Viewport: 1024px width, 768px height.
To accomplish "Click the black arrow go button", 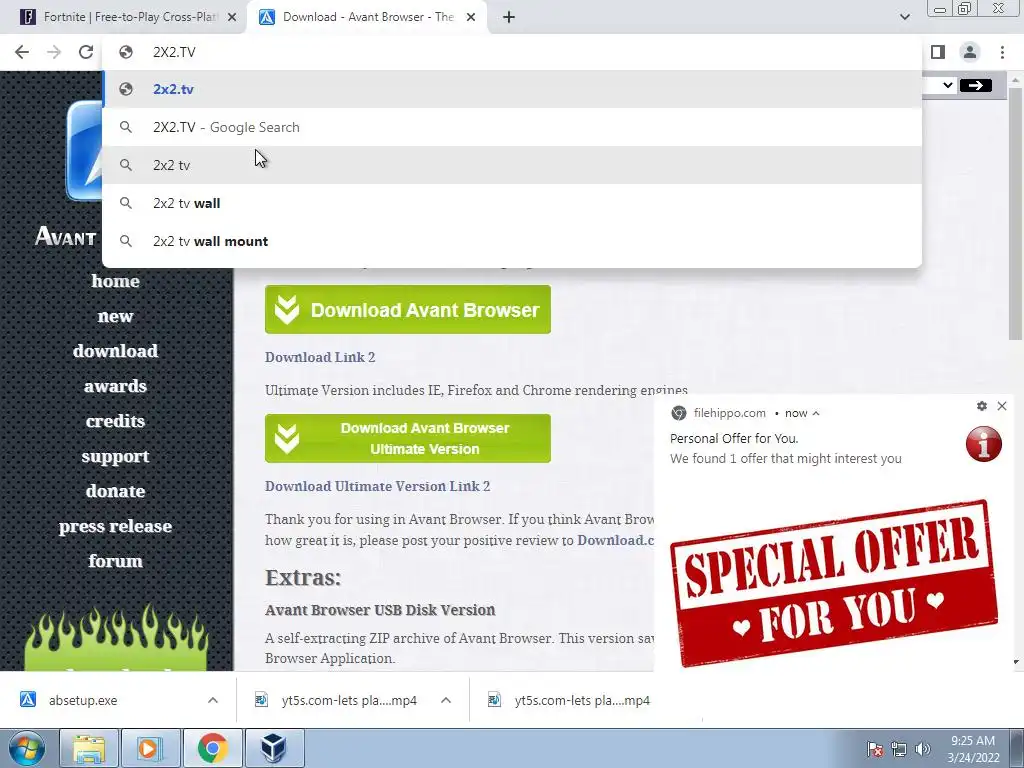I will coord(976,86).
